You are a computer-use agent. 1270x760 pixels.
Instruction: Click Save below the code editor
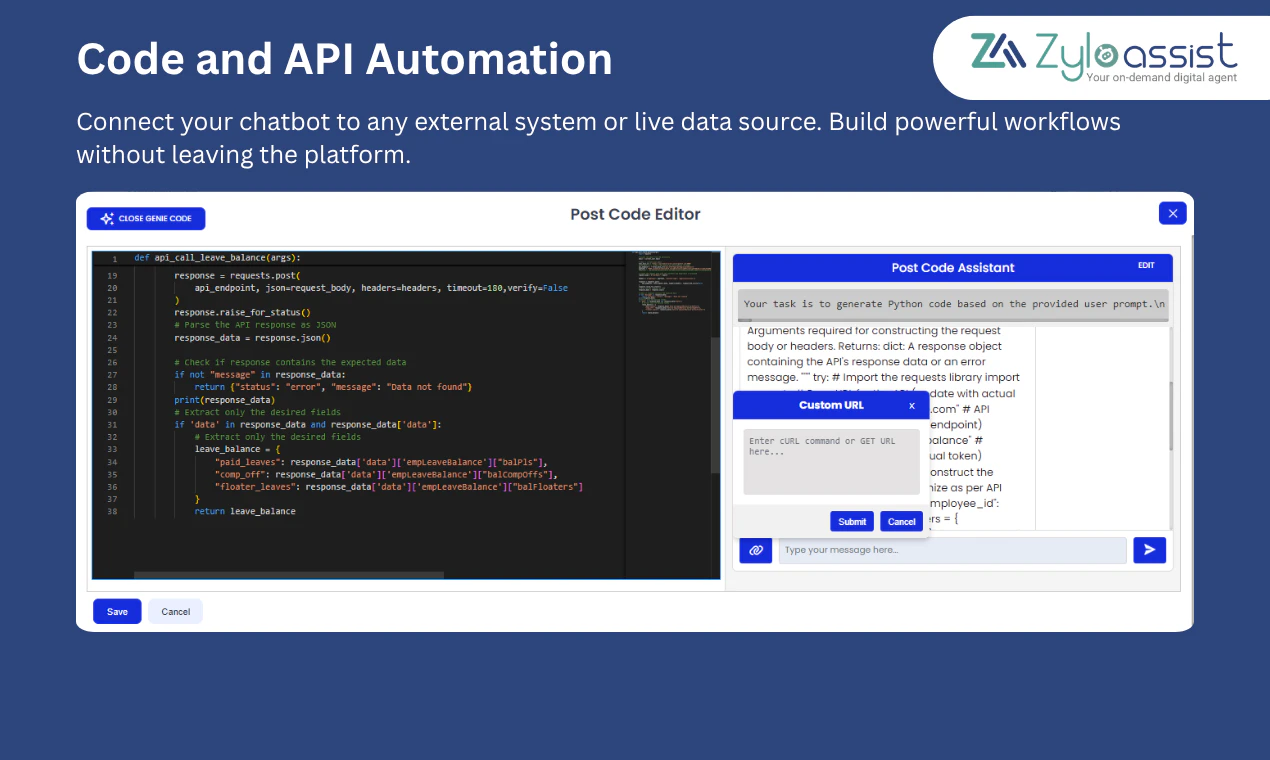[117, 611]
